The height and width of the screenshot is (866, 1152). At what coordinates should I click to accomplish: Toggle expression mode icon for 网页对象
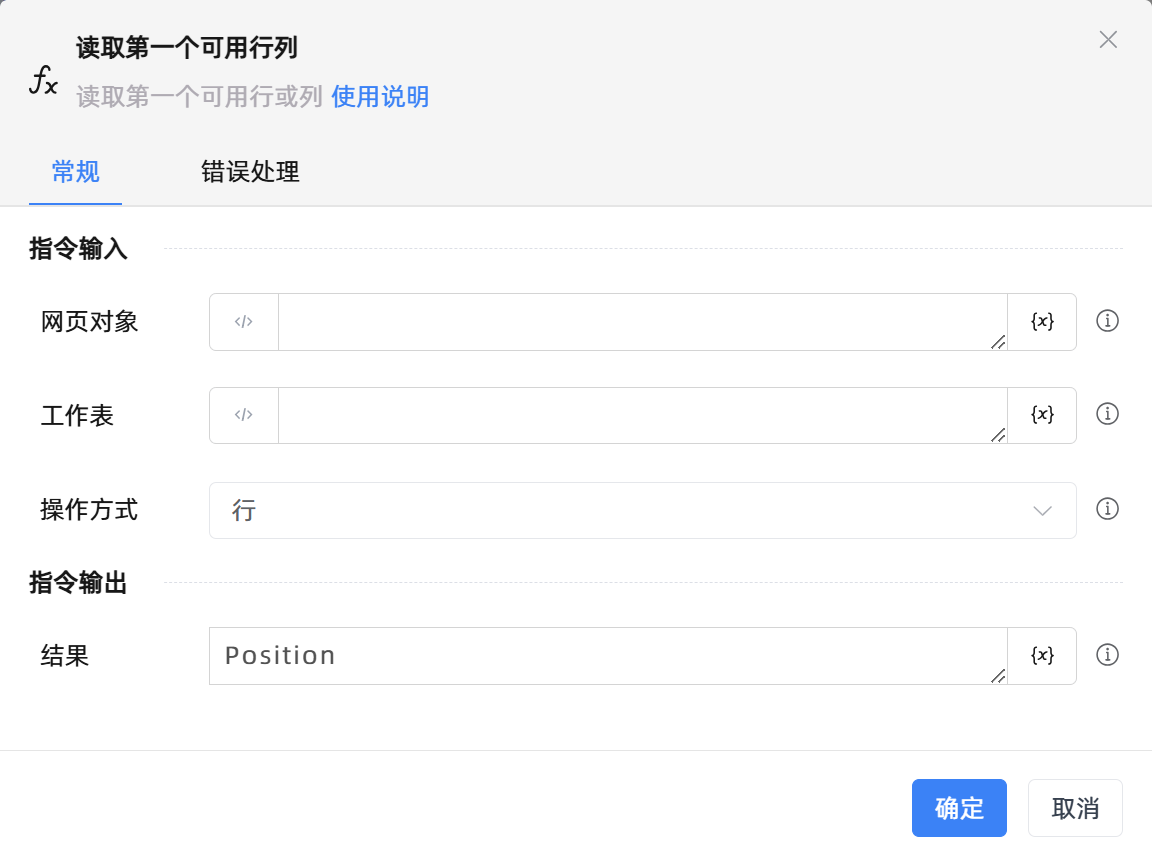pos(244,322)
